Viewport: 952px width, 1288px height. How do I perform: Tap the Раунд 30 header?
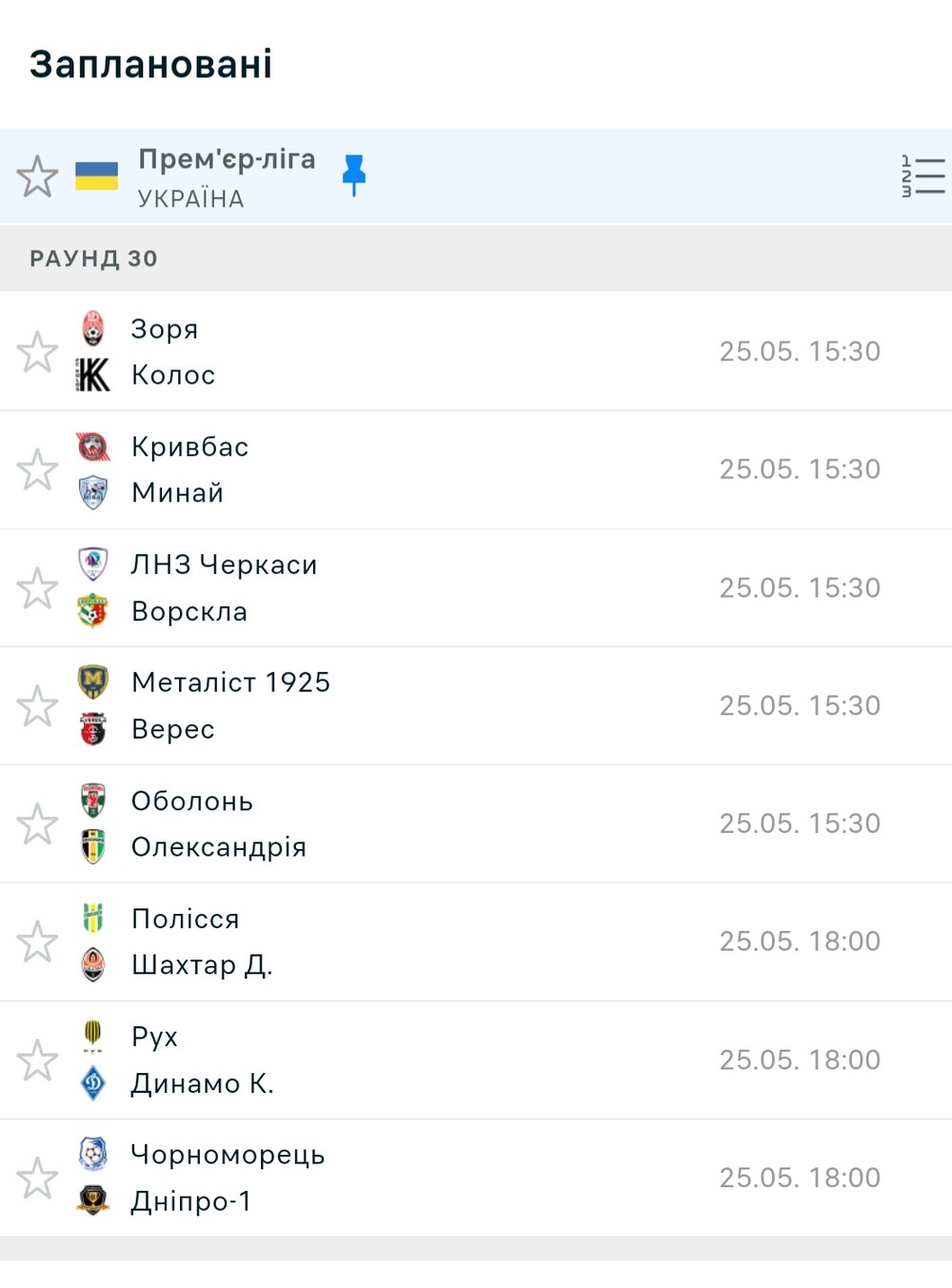coord(476,258)
